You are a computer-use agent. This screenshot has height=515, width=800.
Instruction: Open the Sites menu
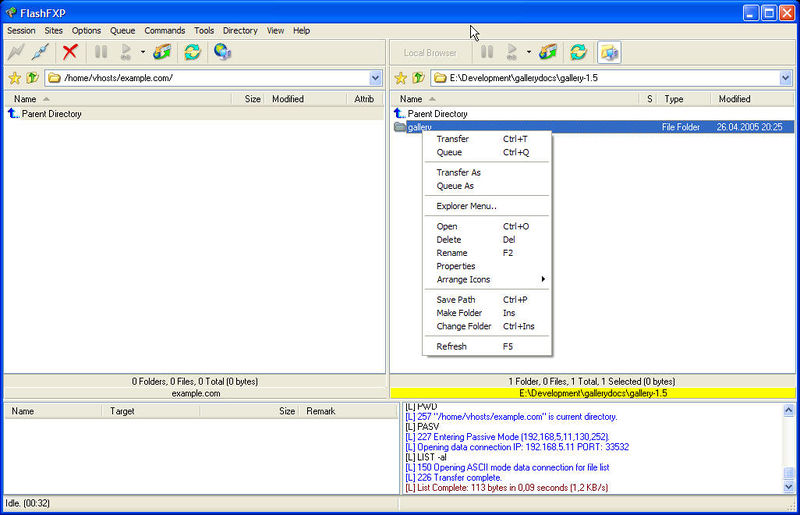click(x=54, y=31)
